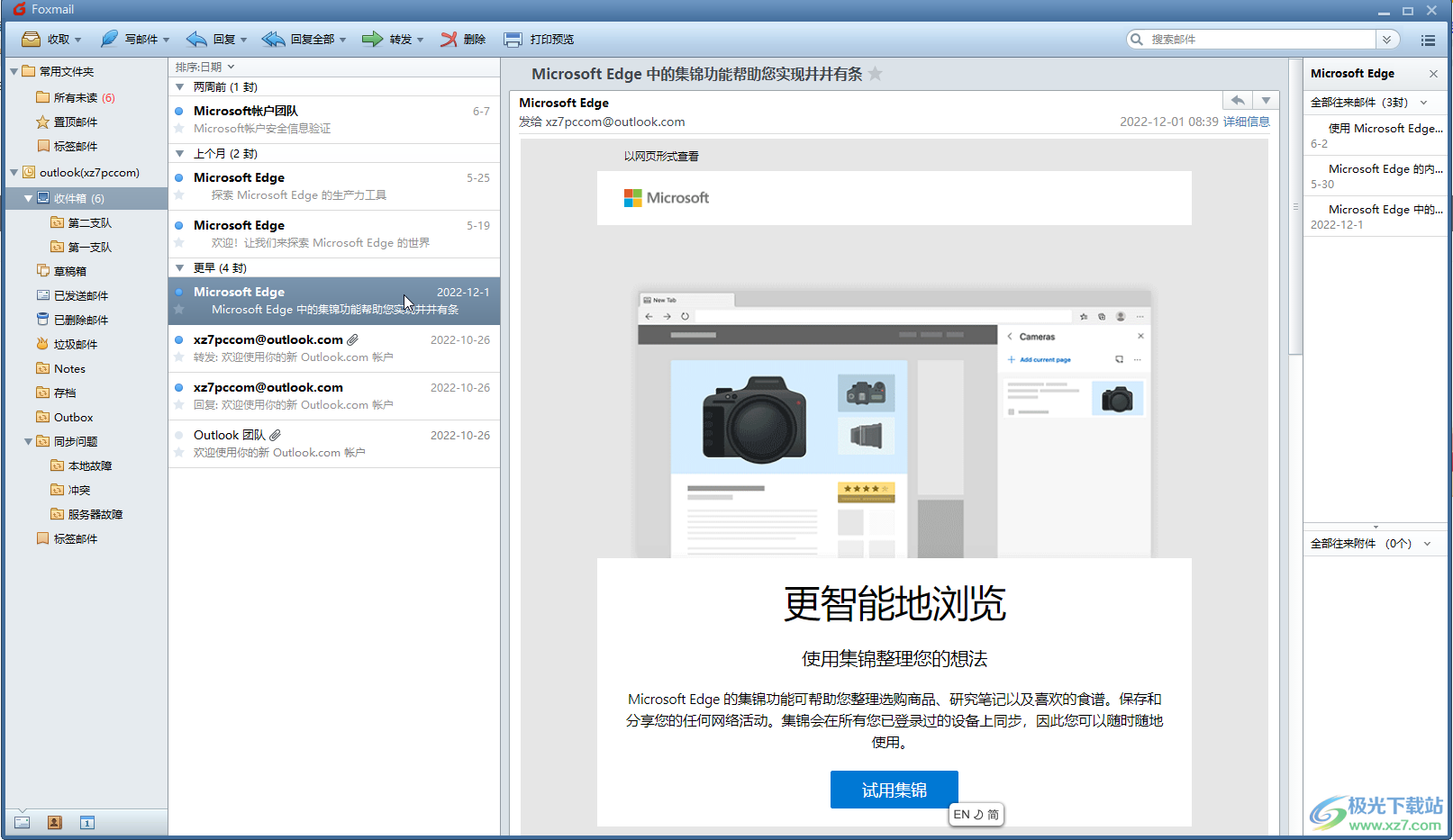Star the Microsoft Edge 5-25 email
Screen dimensions: 1453x840
pos(179,195)
